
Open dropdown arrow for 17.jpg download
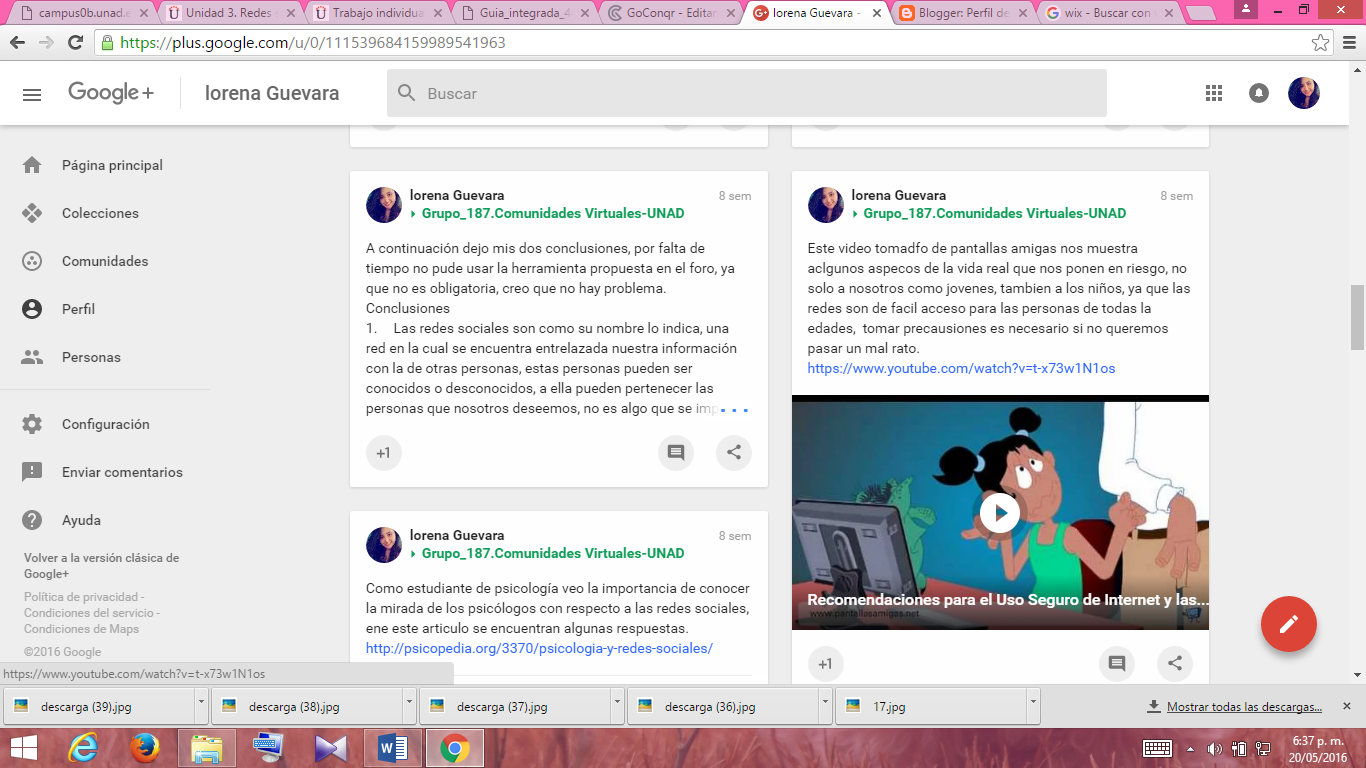point(1033,705)
